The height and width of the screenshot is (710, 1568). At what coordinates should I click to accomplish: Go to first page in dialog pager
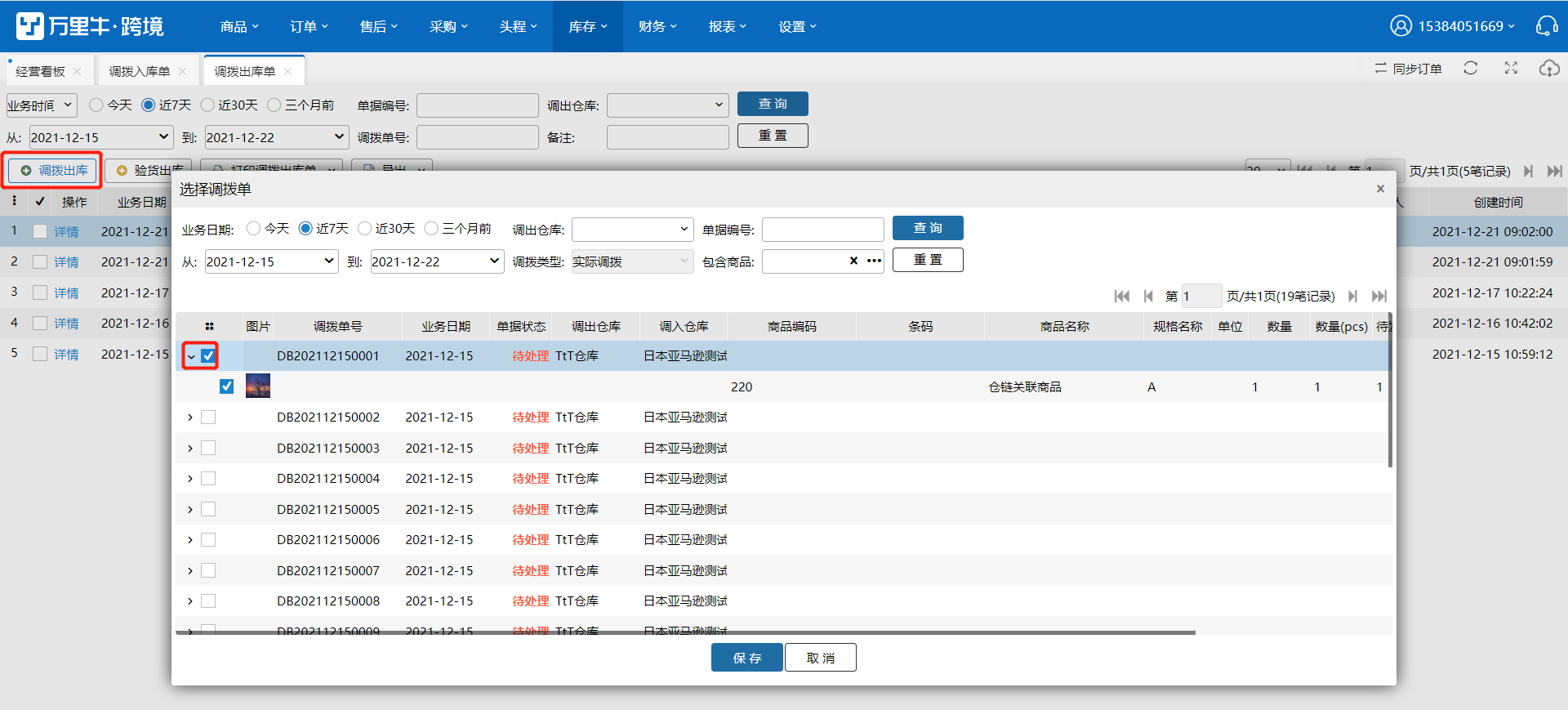(x=1122, y=296)
